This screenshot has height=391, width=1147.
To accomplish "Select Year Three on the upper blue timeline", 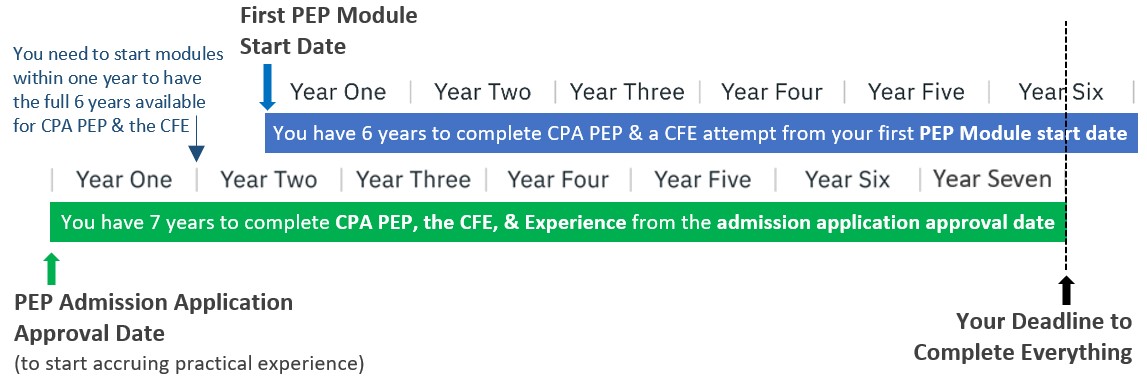I will pyautogui.click(x=627, y=92).
